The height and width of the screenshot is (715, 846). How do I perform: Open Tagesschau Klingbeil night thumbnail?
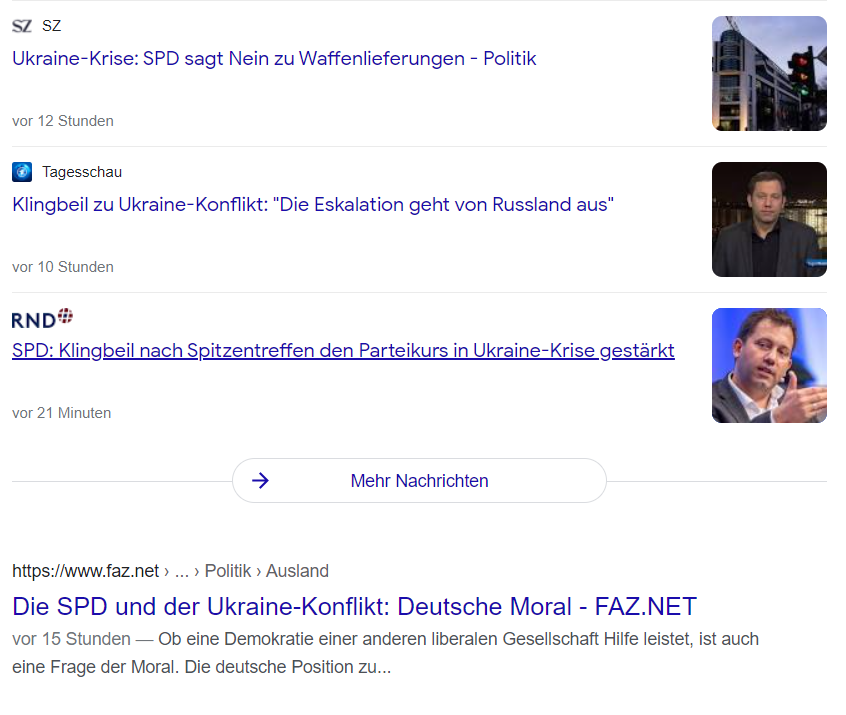coord(769,220)
